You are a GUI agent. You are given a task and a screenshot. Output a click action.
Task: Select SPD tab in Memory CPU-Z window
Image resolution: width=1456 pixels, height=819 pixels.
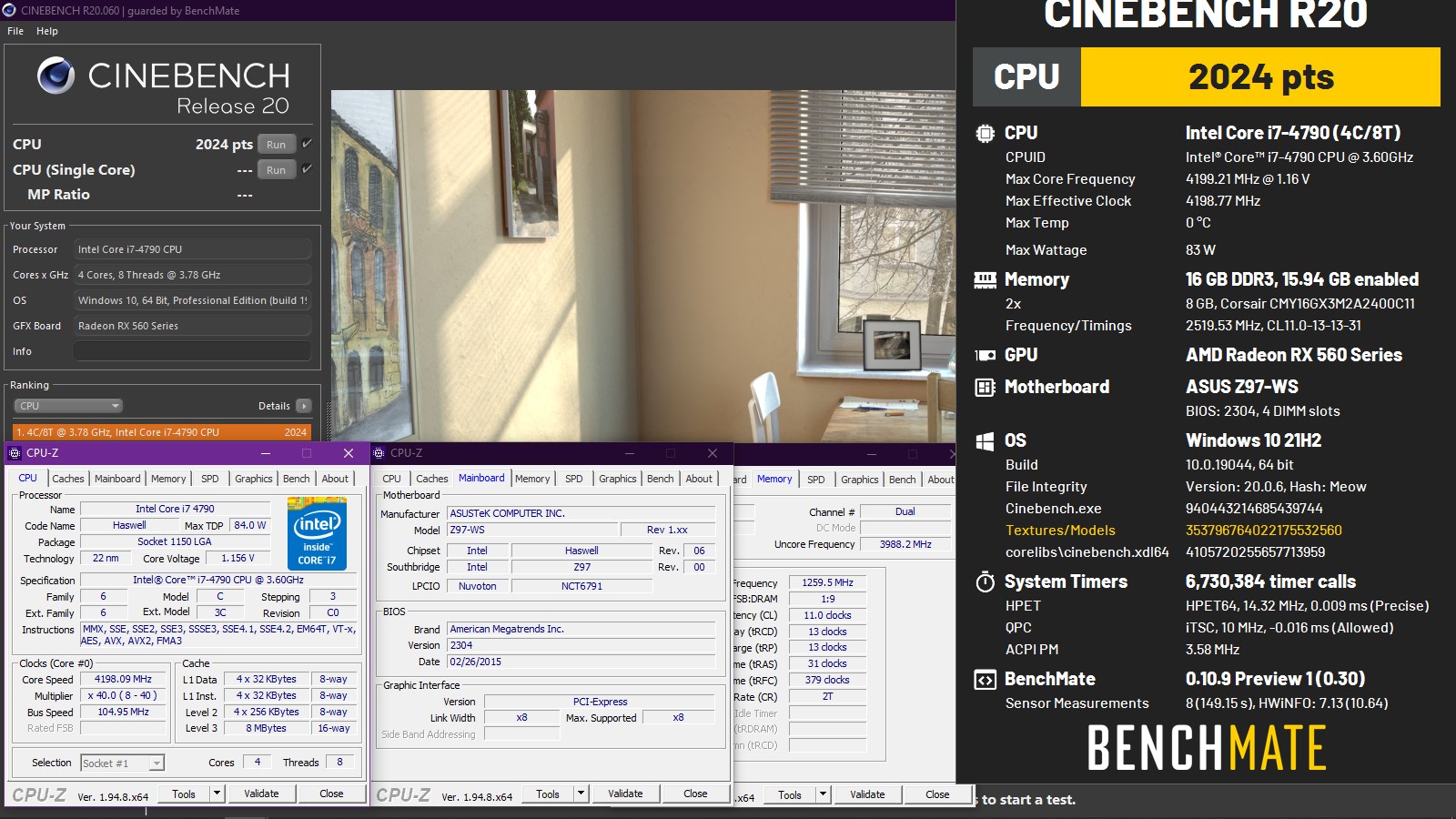click(816, 480)
